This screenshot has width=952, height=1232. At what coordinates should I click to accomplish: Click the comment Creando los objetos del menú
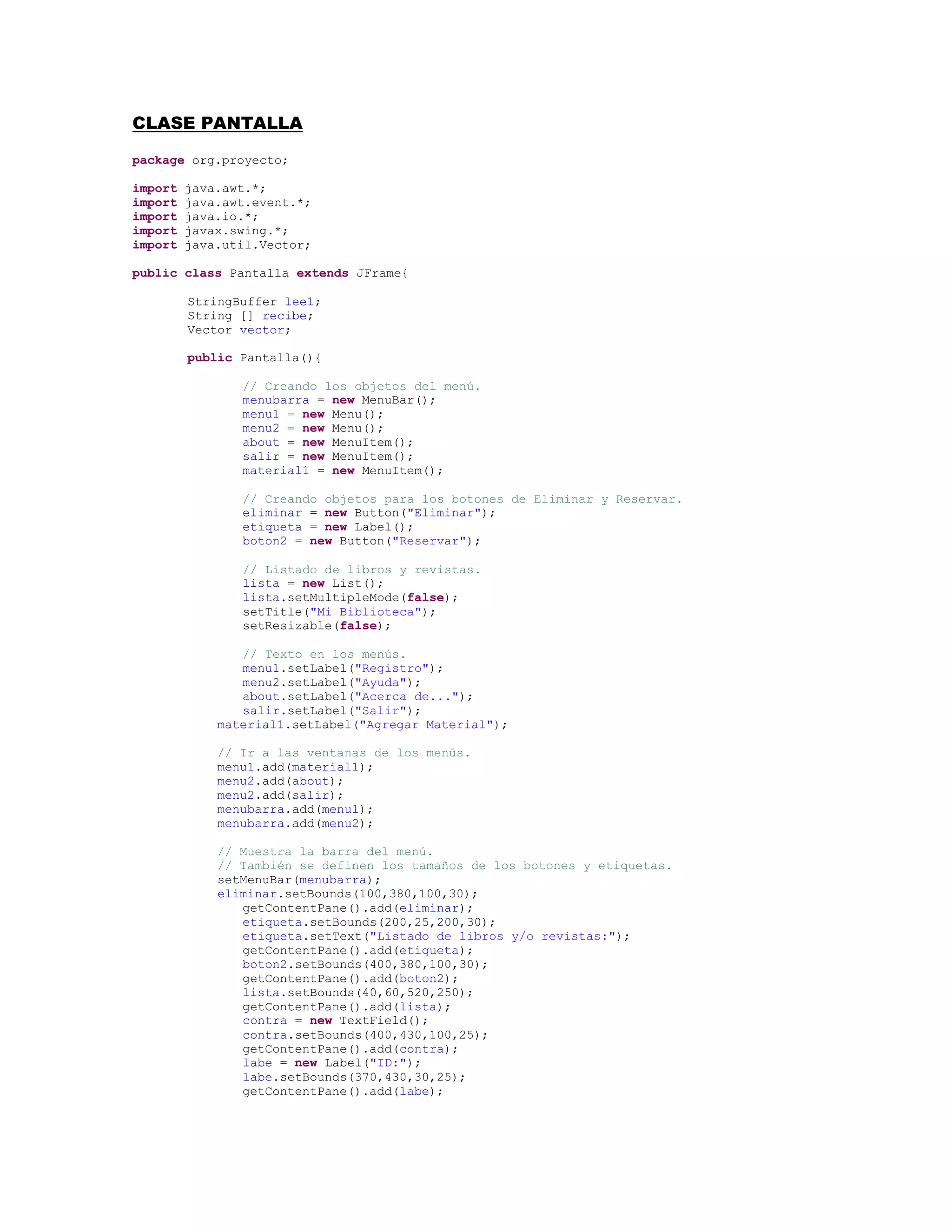point(361,386)
